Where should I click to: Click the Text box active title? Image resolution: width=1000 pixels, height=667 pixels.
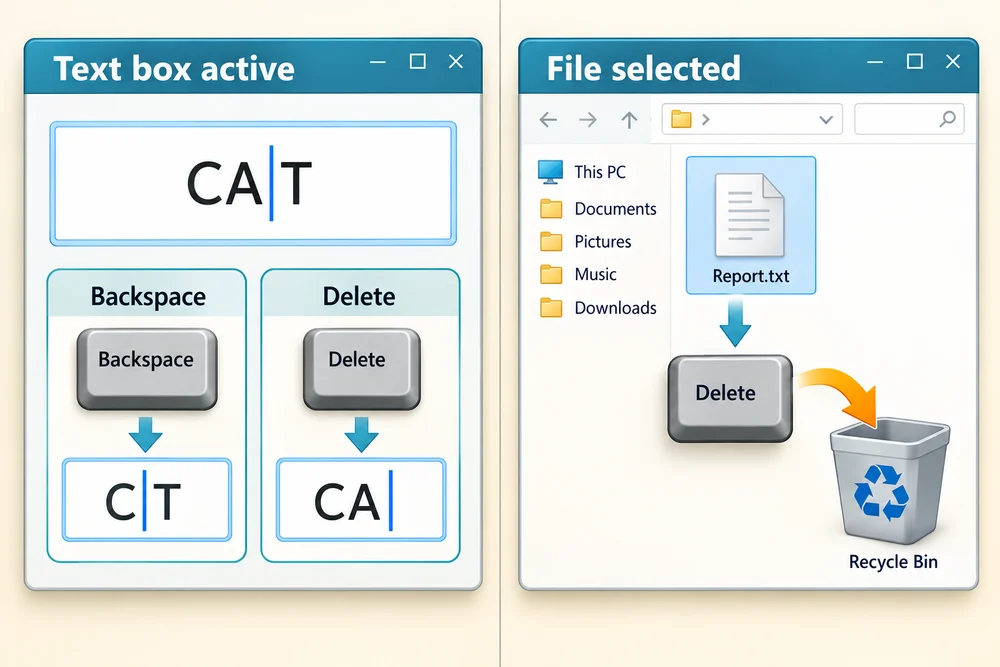point(174,68)
